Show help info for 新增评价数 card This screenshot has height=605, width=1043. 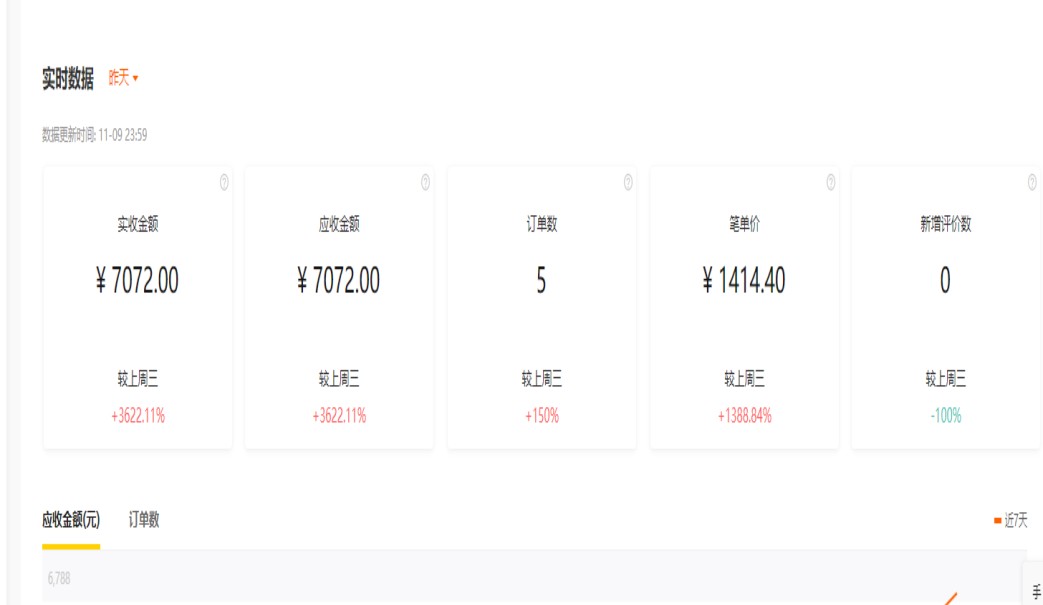1032,182
